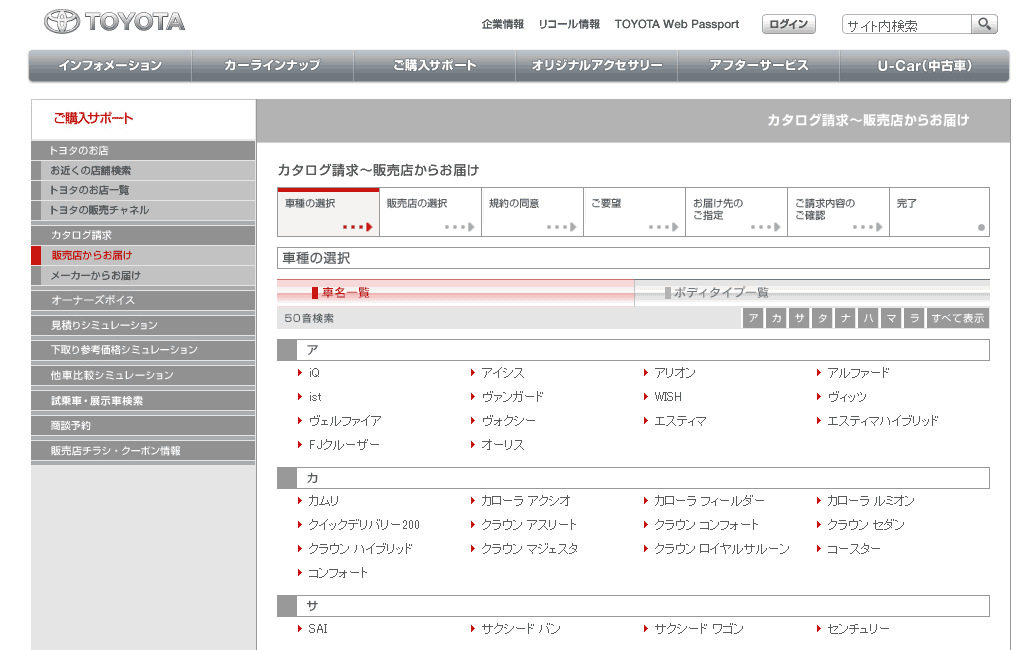
Task: Jump to the タ kana index button
Action: tap(823, 318)
